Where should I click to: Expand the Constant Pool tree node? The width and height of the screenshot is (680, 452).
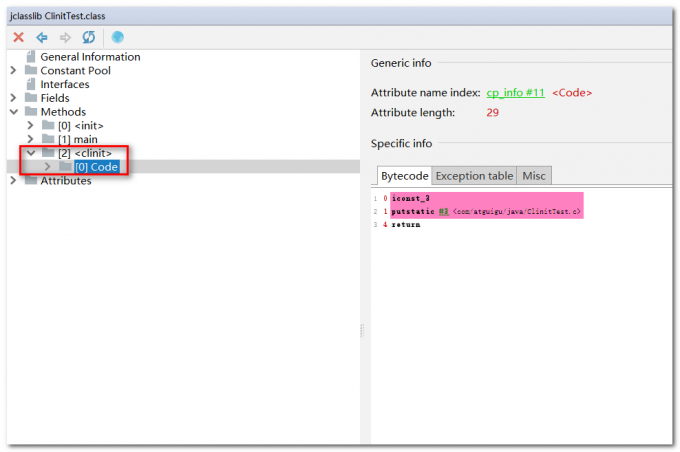pyautogui.click(x=13, y=71)
